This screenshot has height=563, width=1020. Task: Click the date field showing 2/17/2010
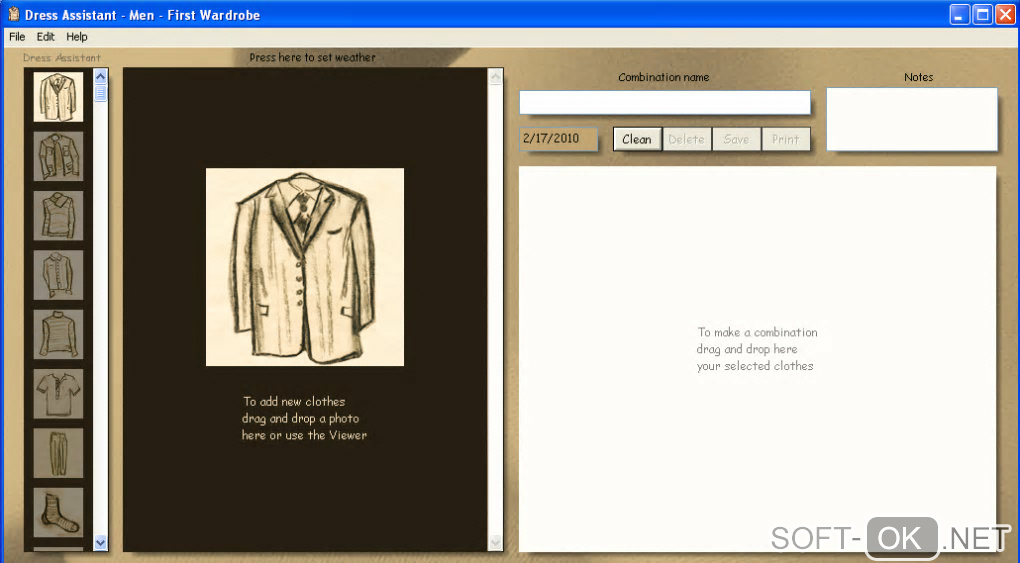tap(558, 139)
